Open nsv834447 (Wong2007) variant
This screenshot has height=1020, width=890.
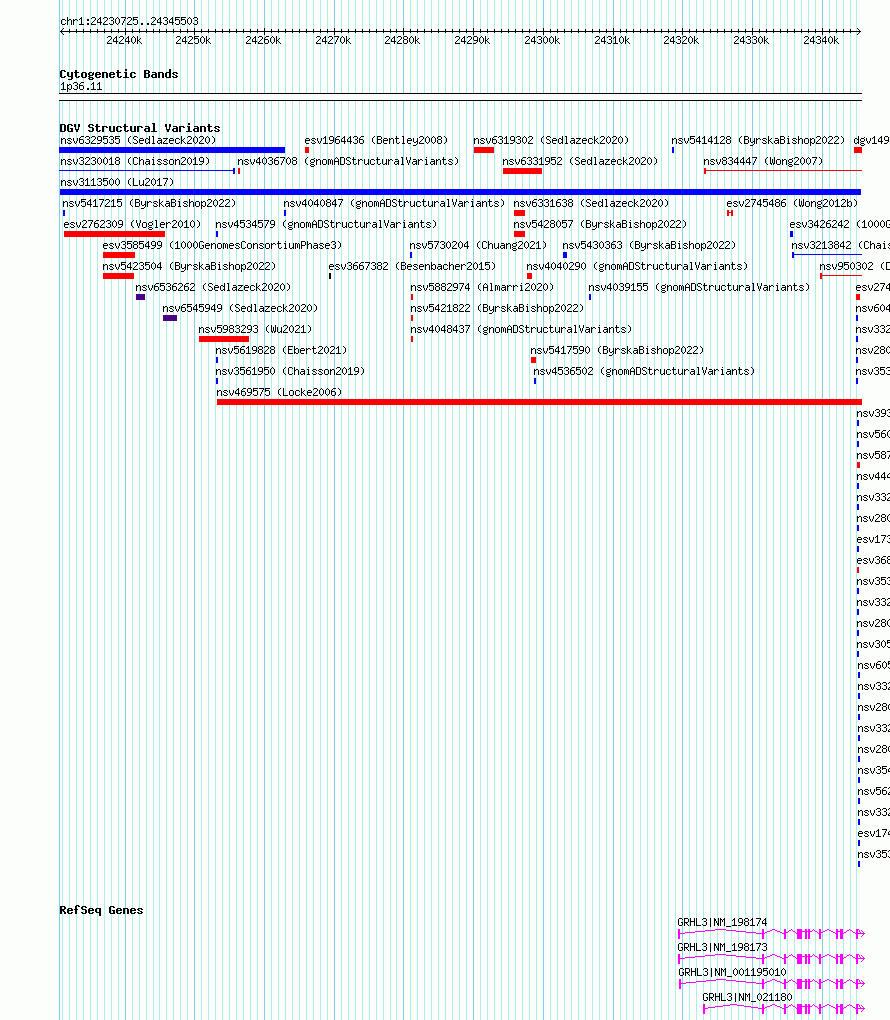[763, 161]
